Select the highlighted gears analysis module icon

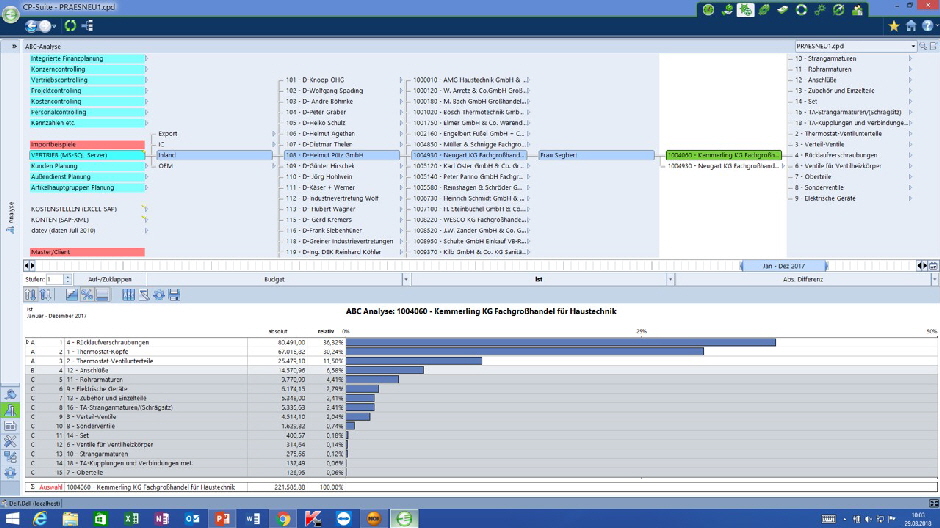(746, 10)
